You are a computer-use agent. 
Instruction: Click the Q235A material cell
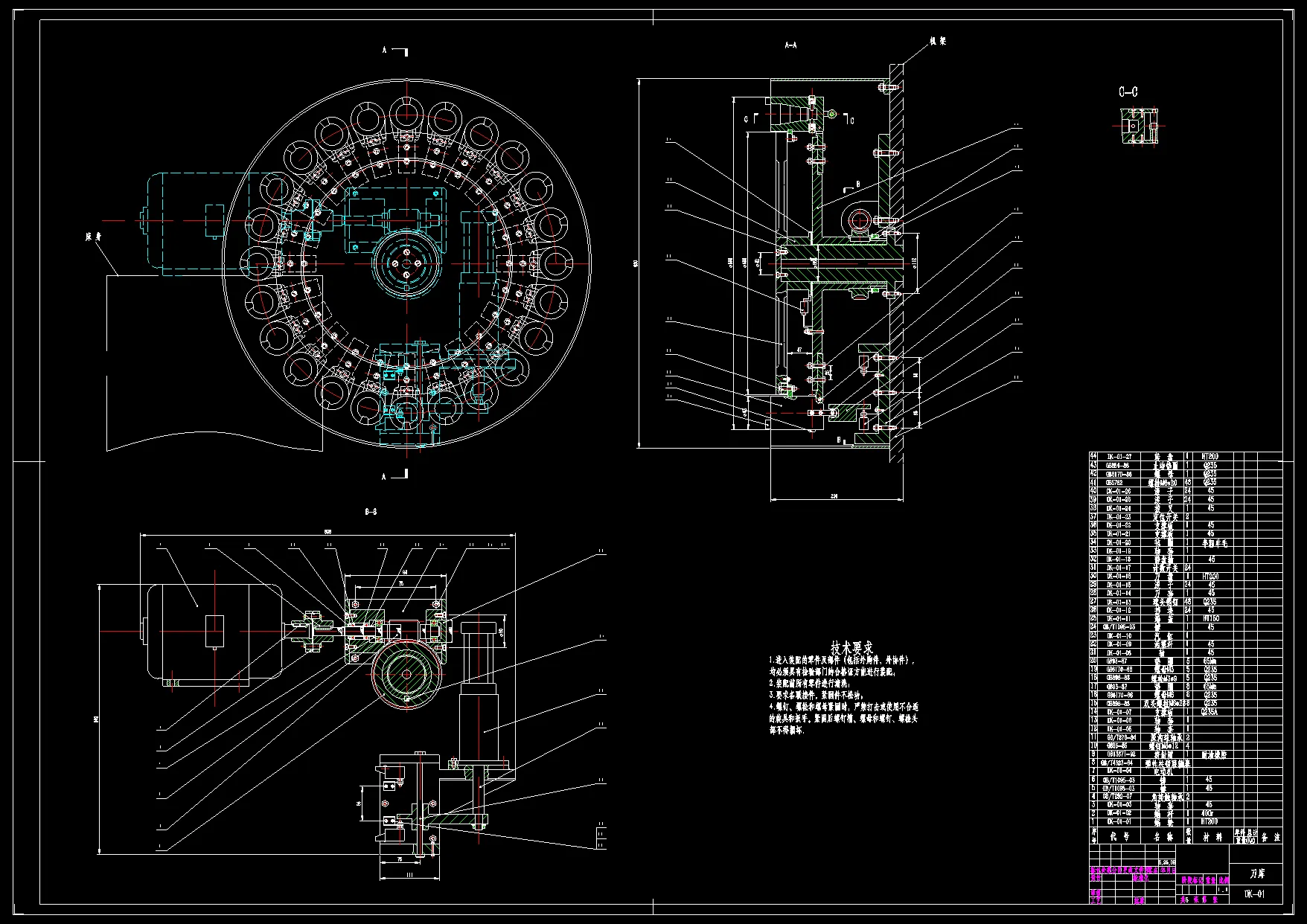(1211, 712)
